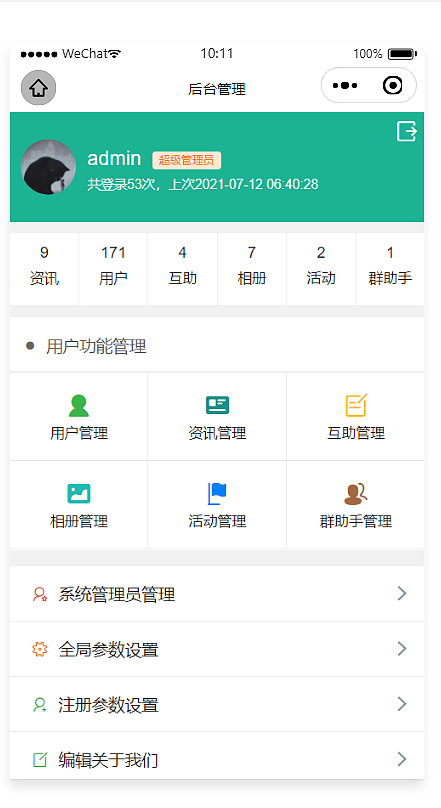
Task: Click the admin cat avatar
Action: pyautogui.click(x=48, y=167)
